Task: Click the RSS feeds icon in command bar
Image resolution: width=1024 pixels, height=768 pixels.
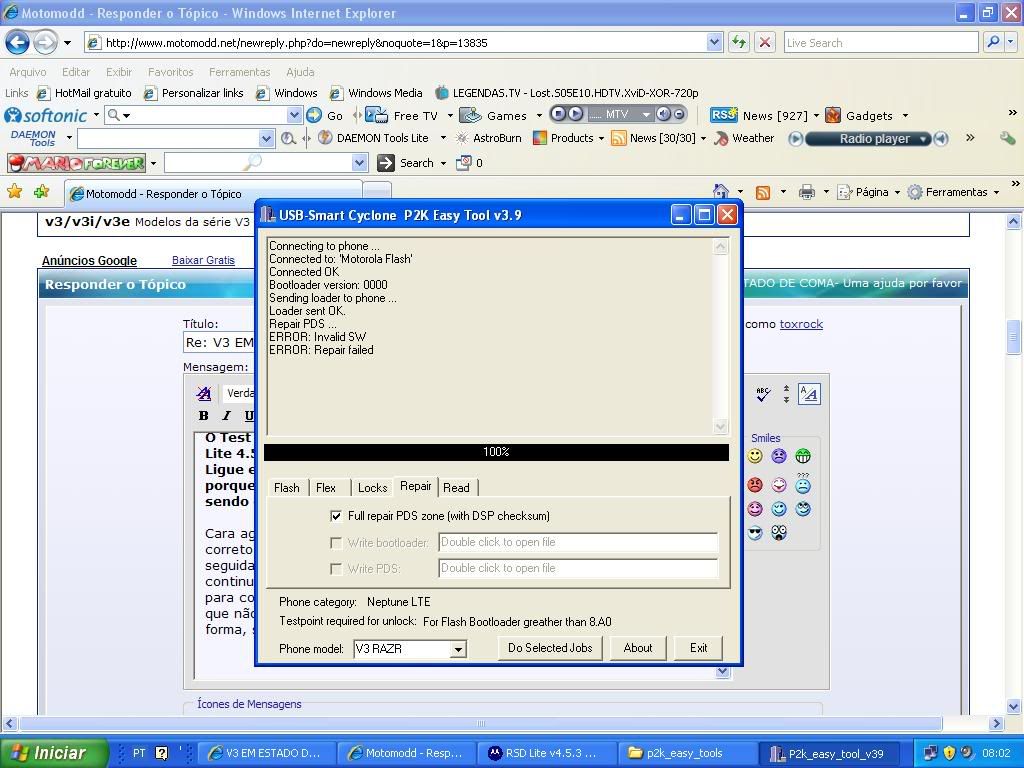Action: pos(763,192)
